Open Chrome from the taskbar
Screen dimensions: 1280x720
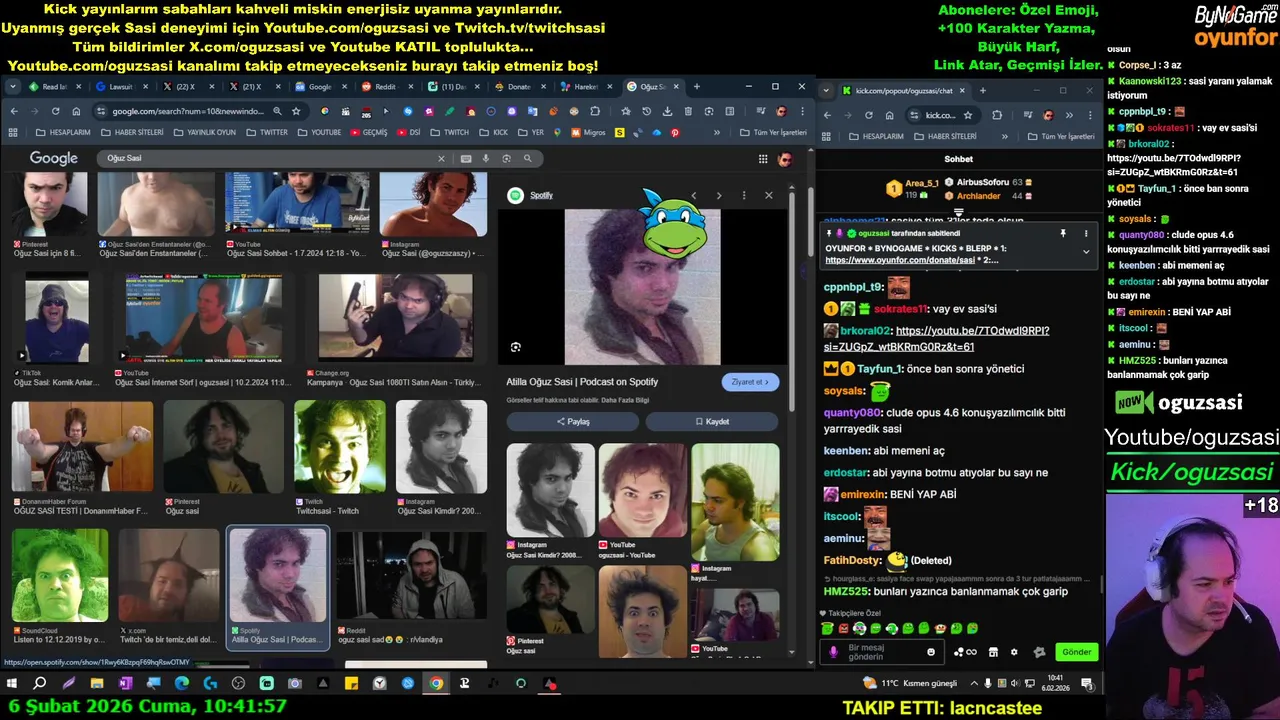(436, 684)
